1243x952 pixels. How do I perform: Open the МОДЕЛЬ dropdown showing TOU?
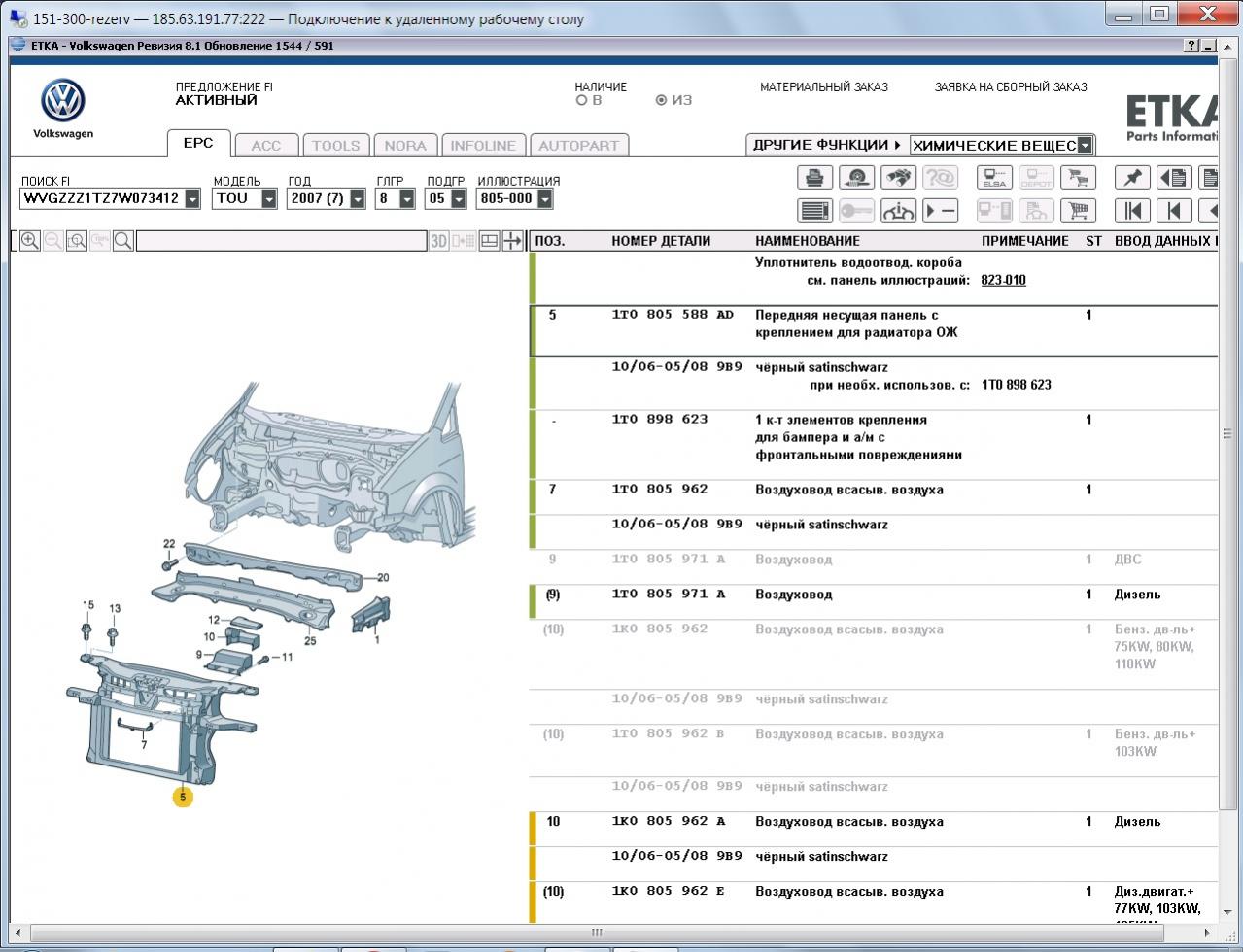pos(269,199)
